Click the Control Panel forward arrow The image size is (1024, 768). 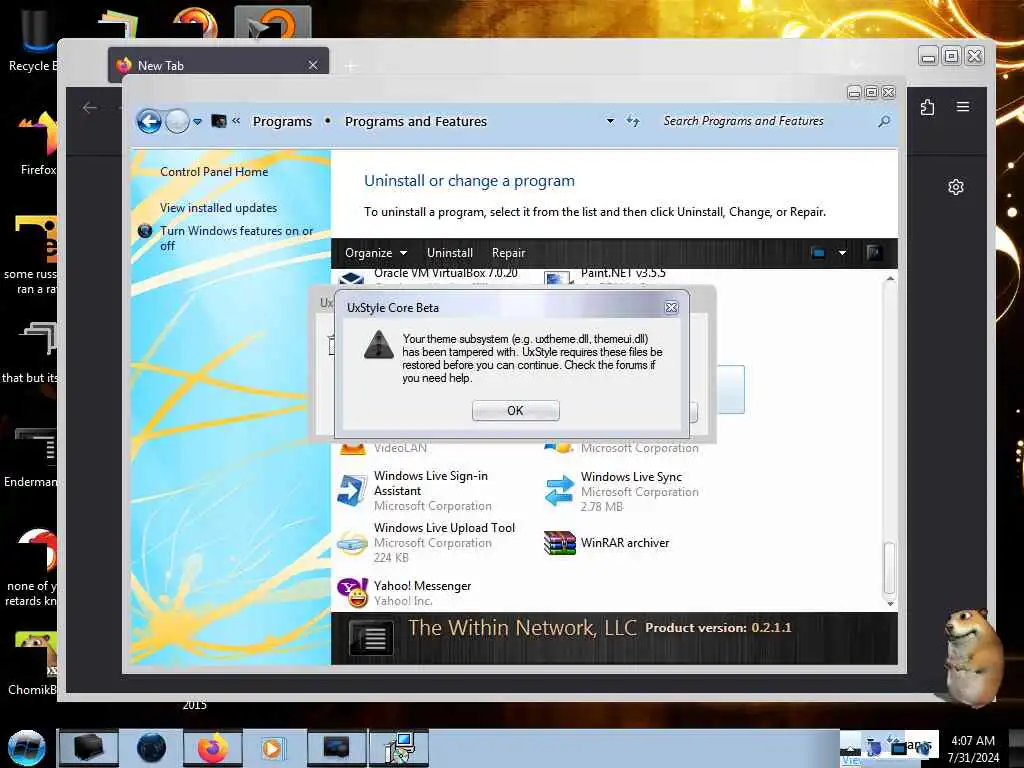click(177, 121)
